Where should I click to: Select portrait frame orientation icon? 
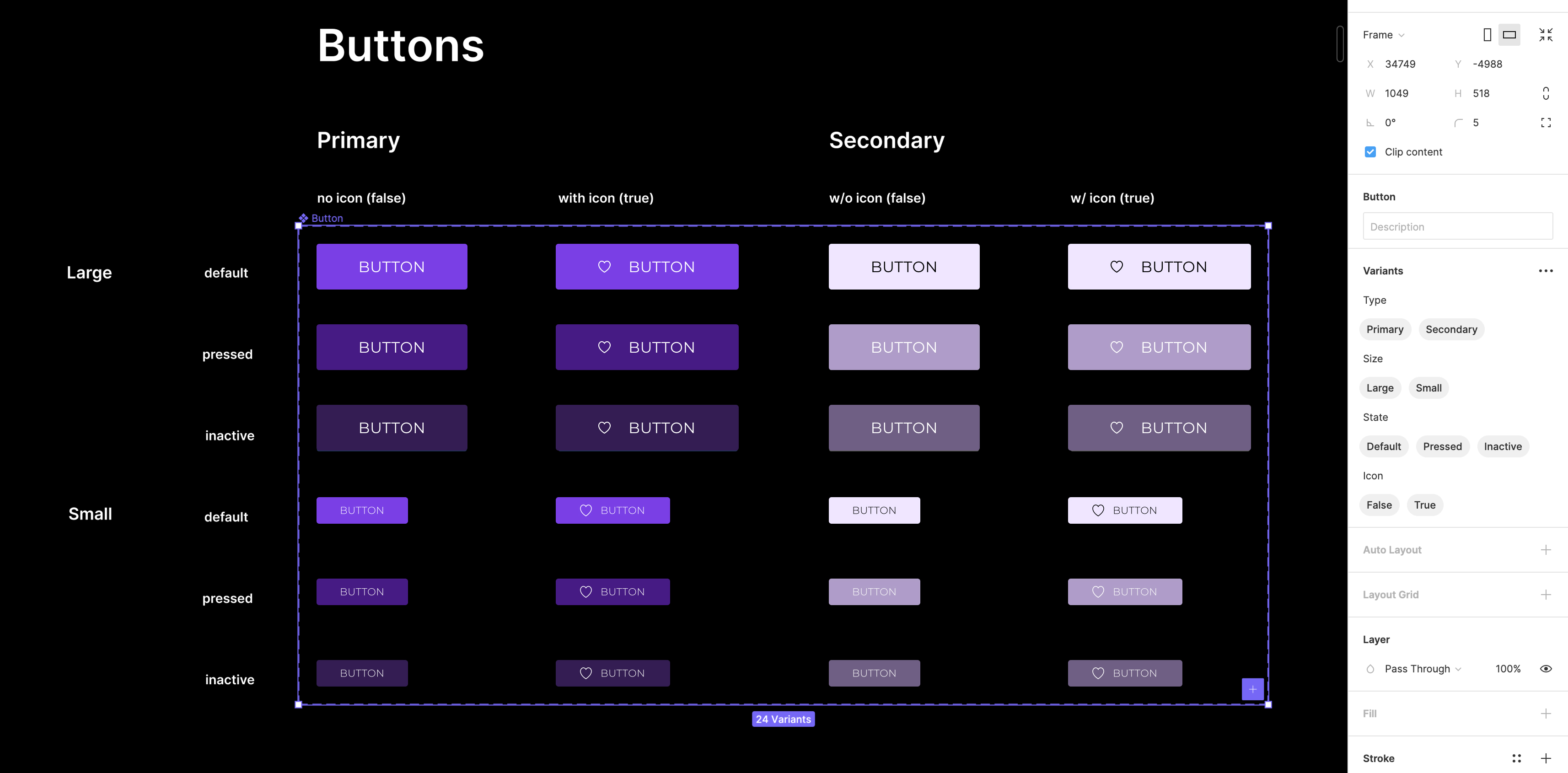click(1487, 35)
